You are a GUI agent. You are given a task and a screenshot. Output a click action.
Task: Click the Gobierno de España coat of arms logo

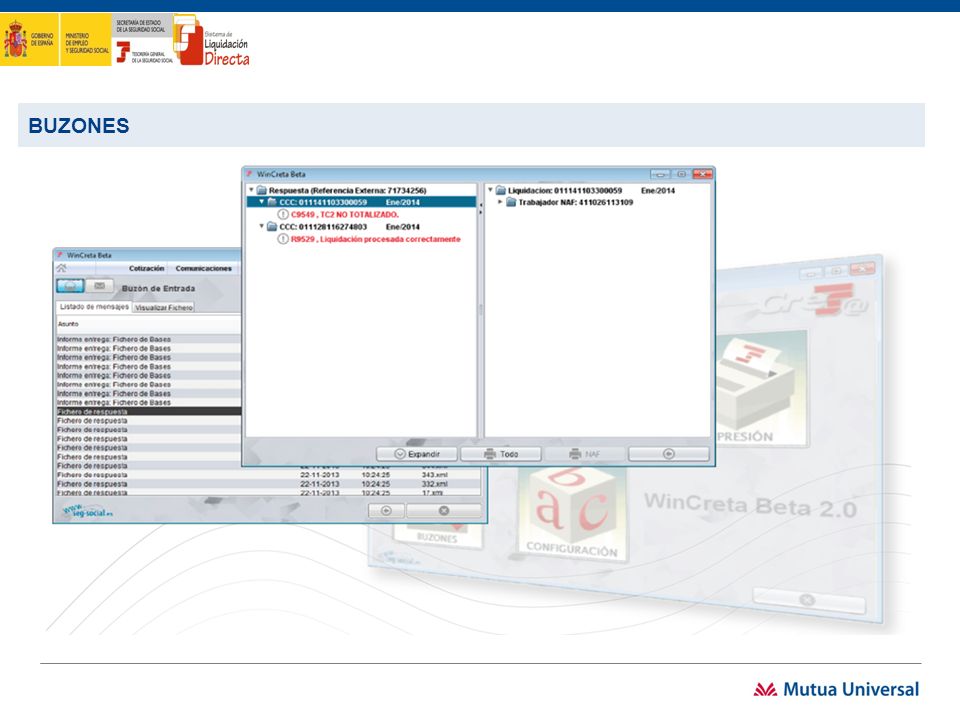(x=16, y=40)
